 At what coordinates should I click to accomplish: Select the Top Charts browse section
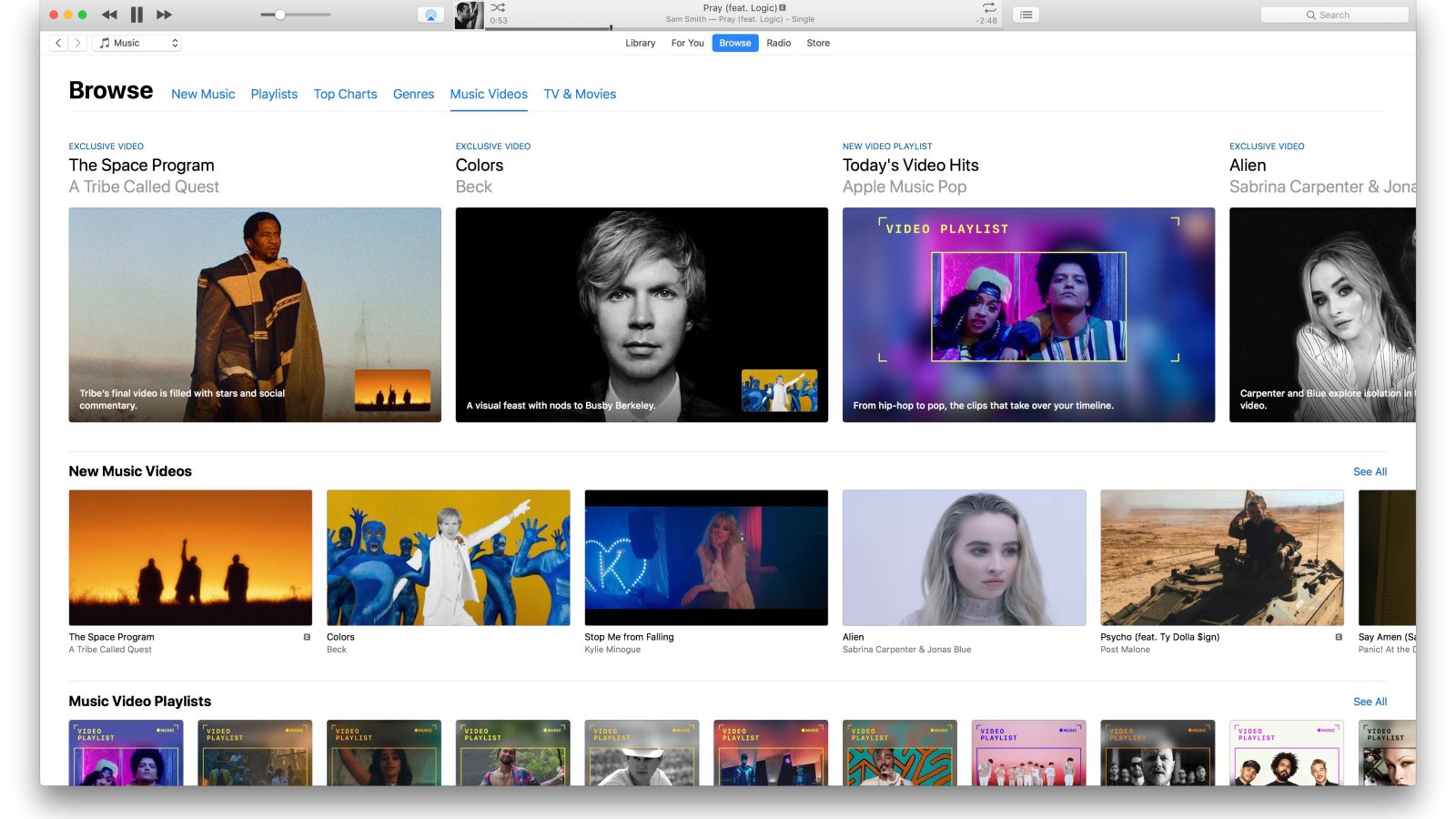[345, 94]
